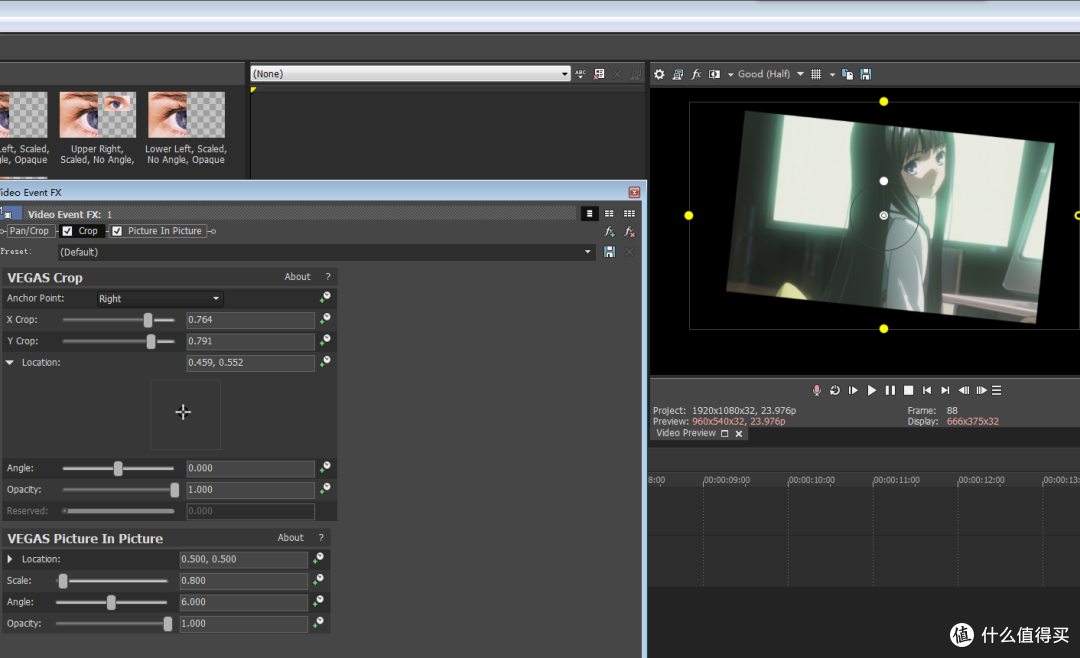The image size is (1080, 658).
Task: Start playback with Play button
Action: (x=871, y=391)
